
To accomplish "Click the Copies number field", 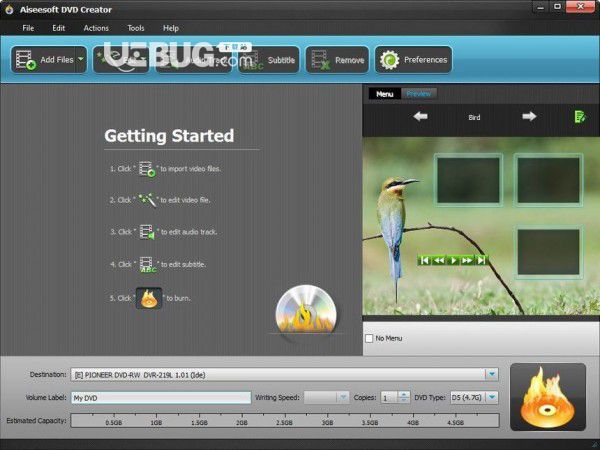I will click(389, 398).
